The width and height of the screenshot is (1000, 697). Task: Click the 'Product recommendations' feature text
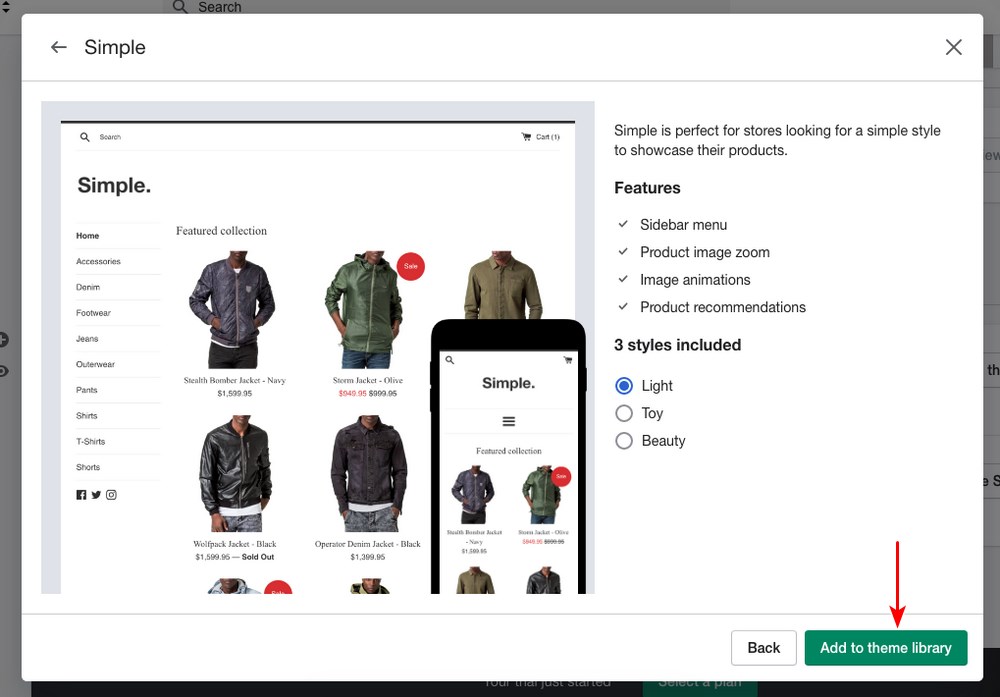723,307
